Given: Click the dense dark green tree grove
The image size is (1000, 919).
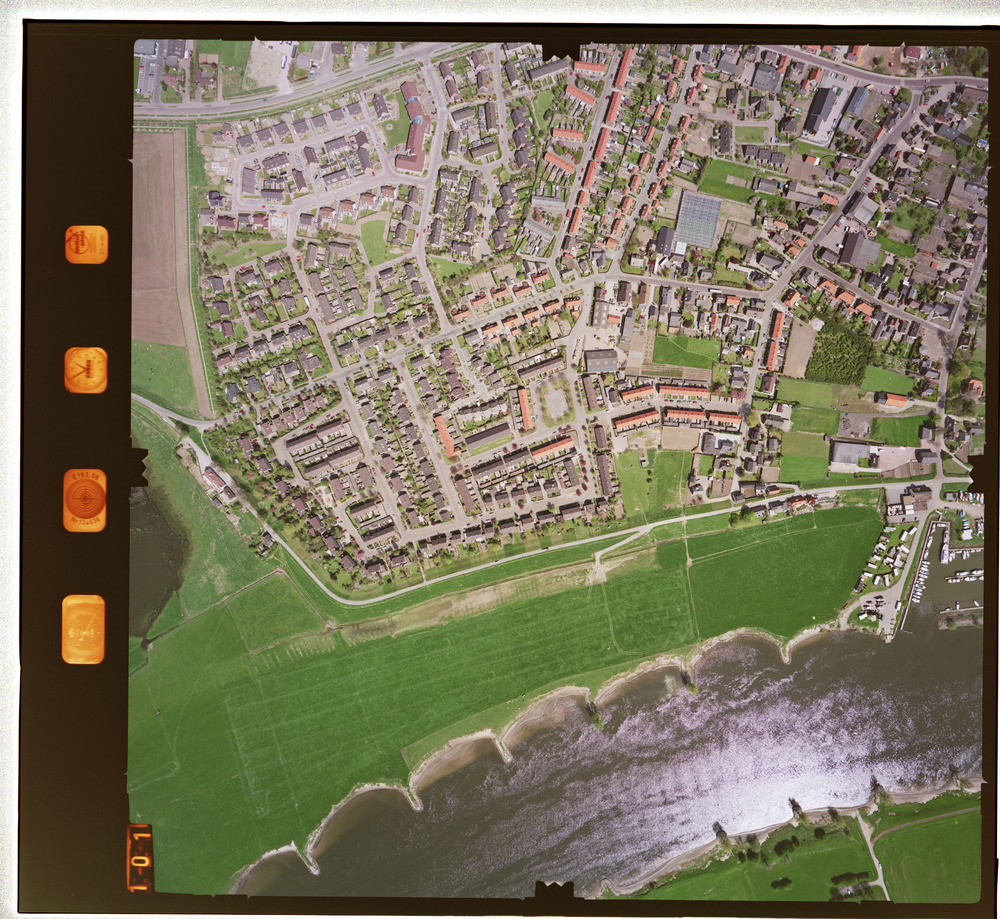Looking at the screenshot, I should coord(838,354).
